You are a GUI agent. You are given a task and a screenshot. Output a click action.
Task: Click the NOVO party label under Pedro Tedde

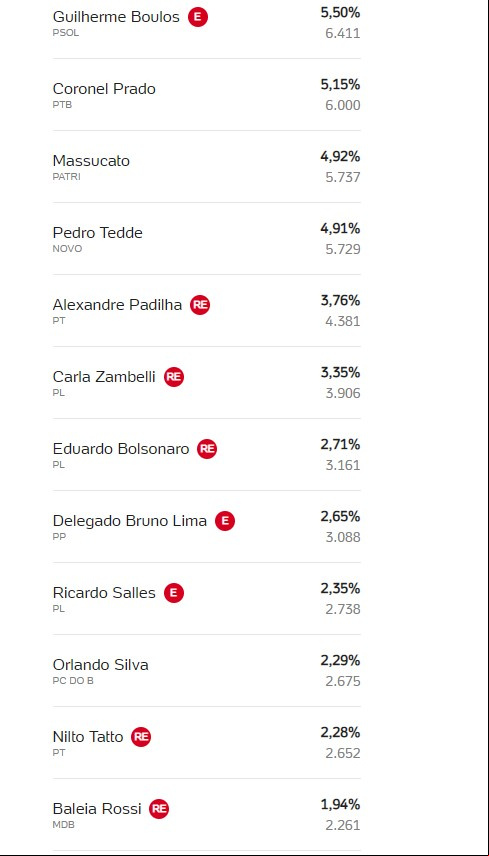67,249
